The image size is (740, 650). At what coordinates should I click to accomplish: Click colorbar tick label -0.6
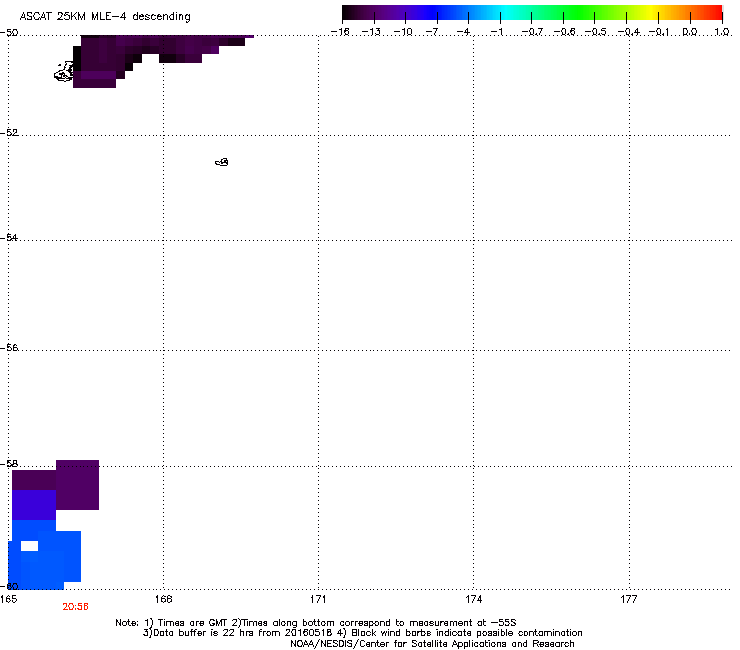pos(564,32)
